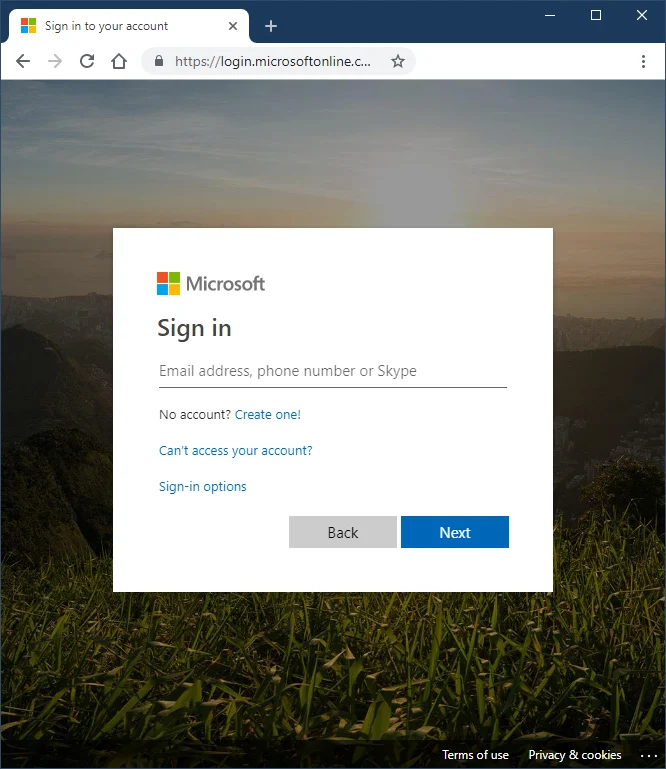Bookmark this page with the star icon
Image resolution: width=666 pixels, height=769 pixels.
click(398, 61)
